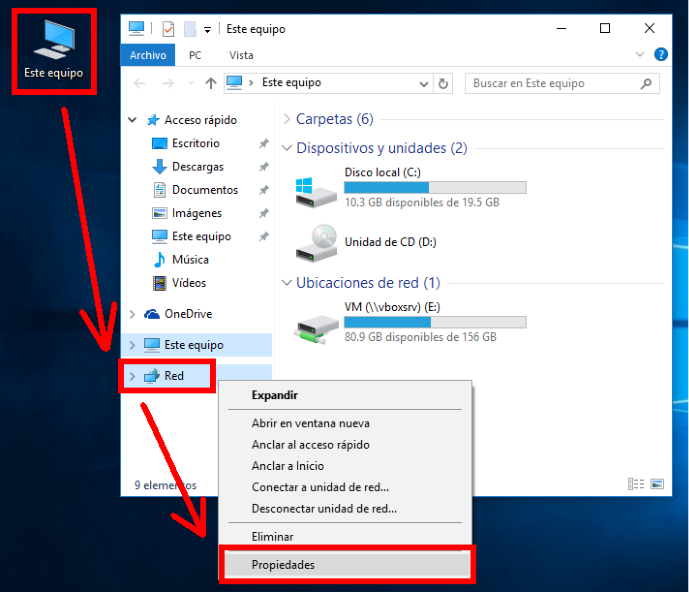Open the recent locations dropdown arrow

tap(191, 83)
